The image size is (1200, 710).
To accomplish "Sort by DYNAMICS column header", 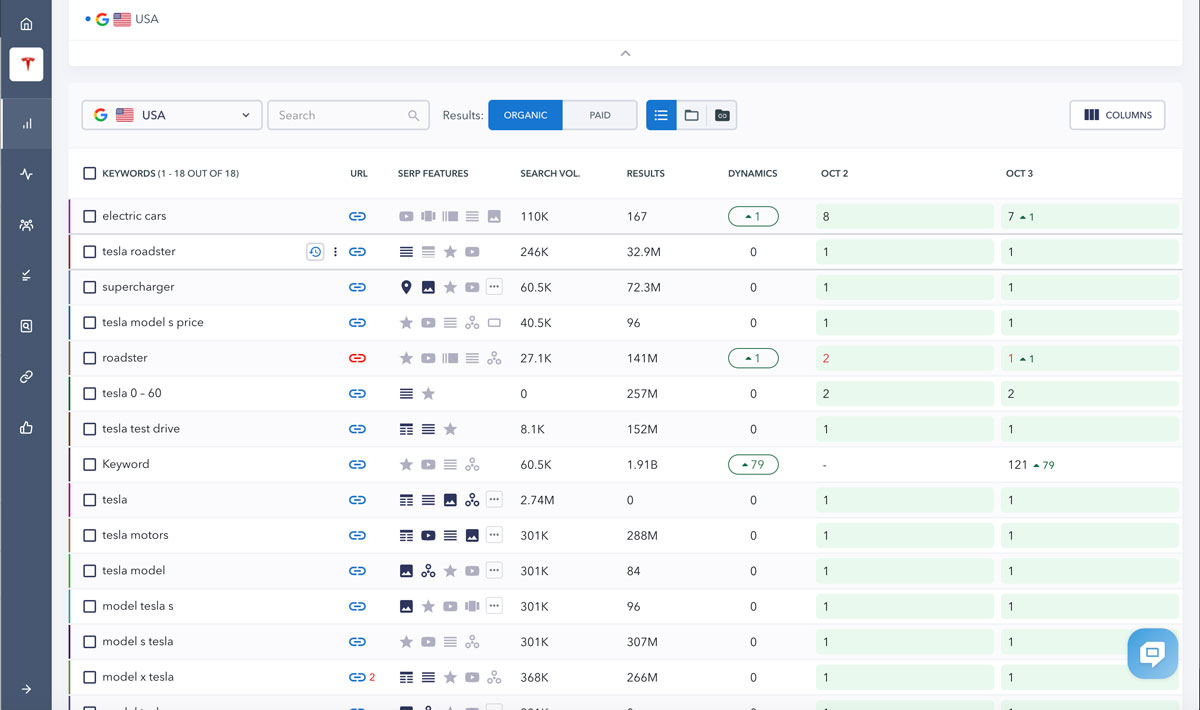I will 753,173.
